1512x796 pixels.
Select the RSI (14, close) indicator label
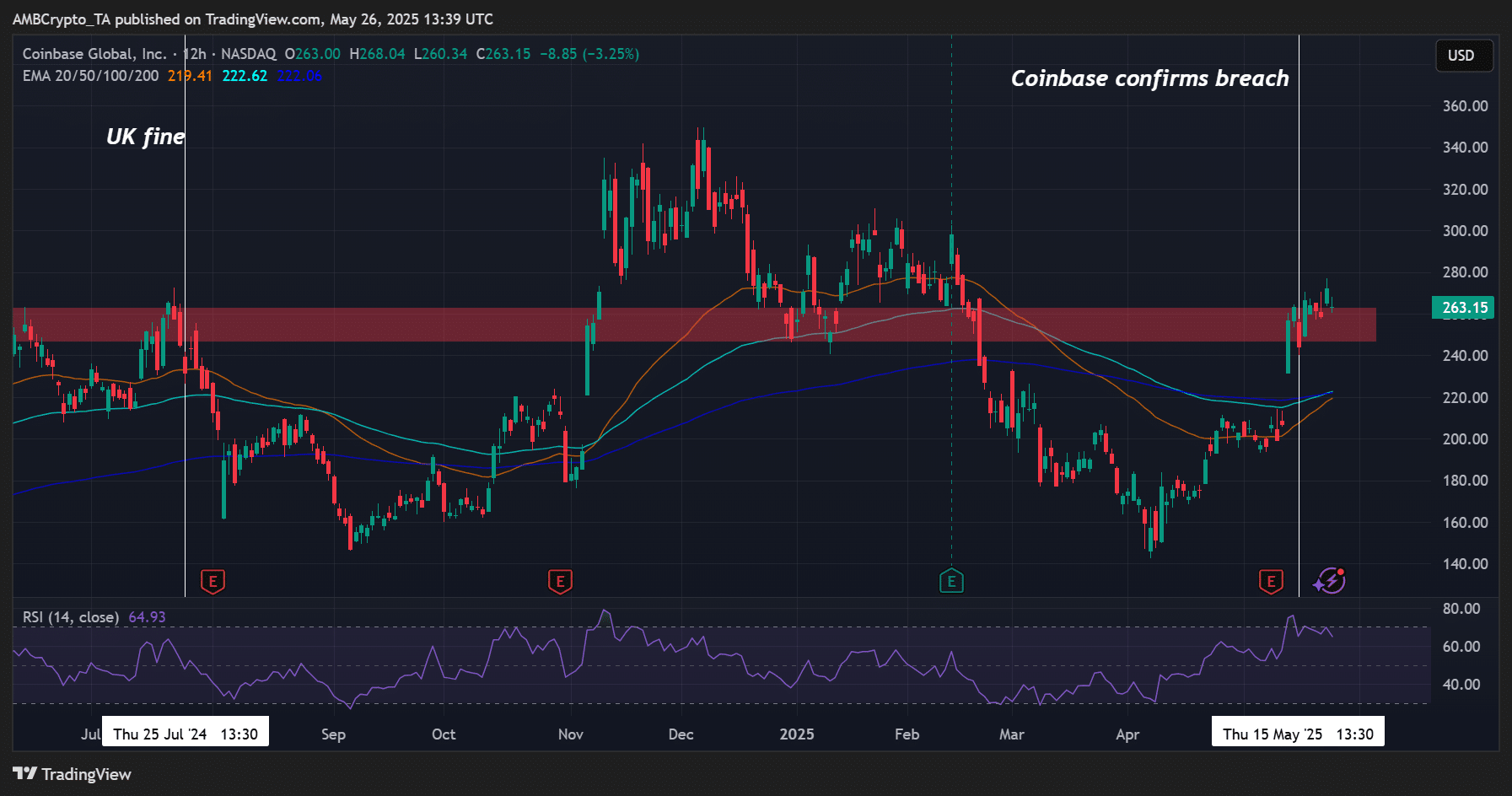coord(71,617)
